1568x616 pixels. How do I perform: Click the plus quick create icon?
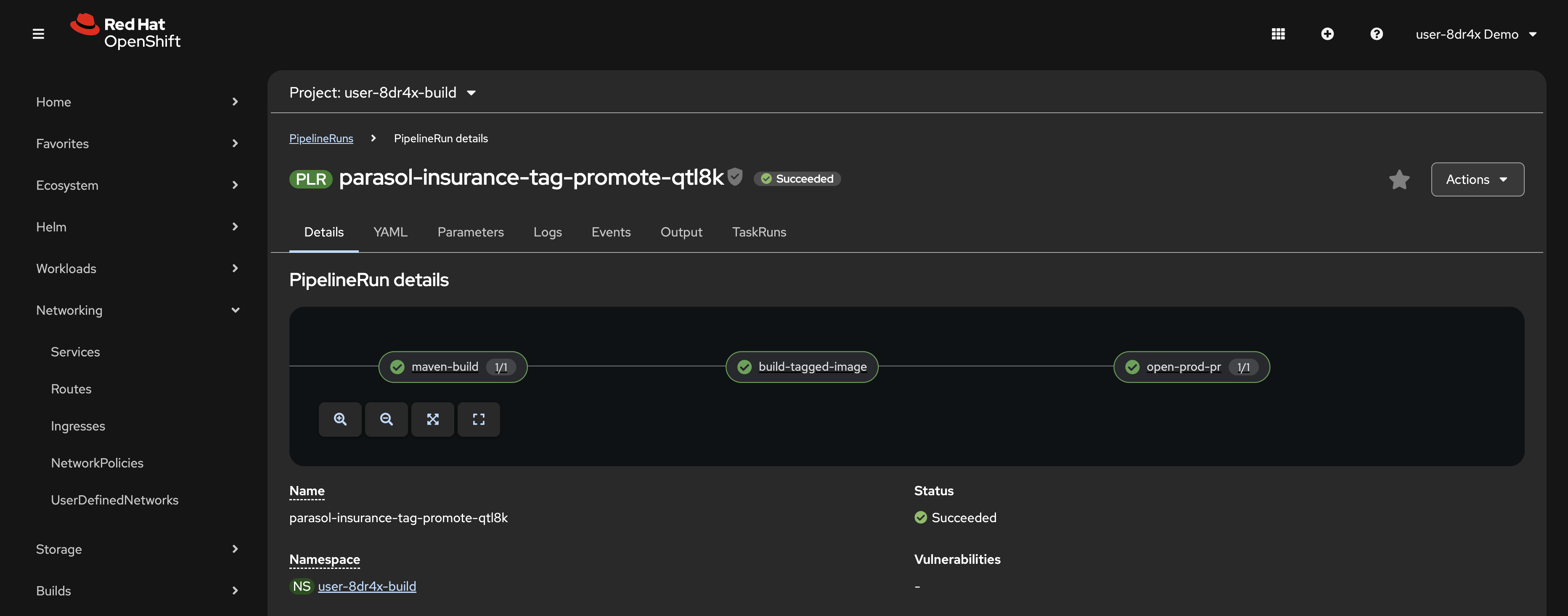click(x=1327, y=34)
